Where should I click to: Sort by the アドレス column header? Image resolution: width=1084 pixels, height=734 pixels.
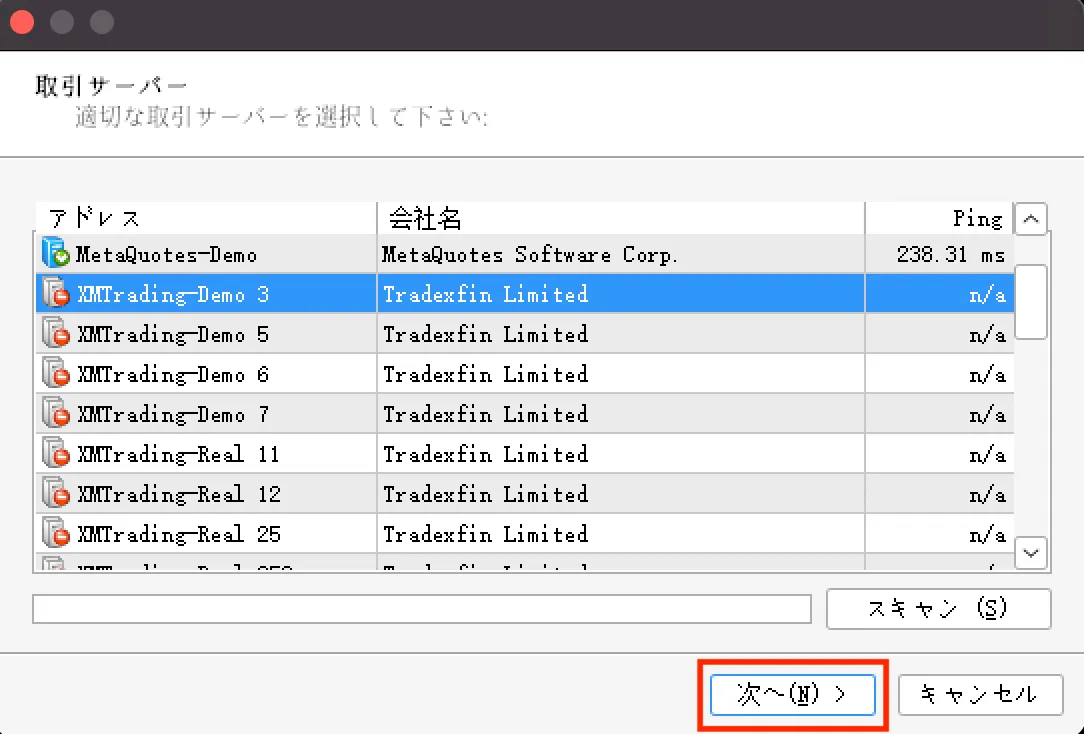coord(205,218)
